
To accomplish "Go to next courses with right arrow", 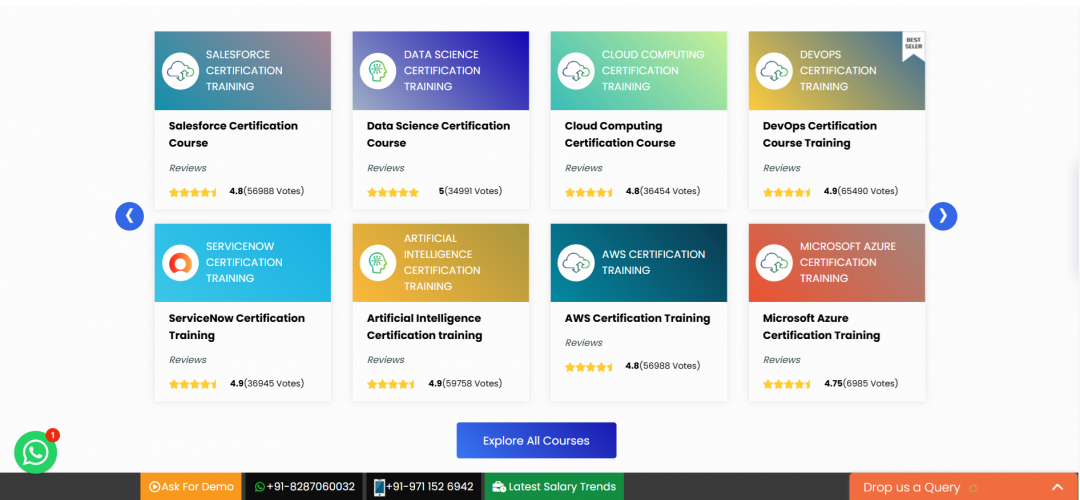I will coord(943,216).
